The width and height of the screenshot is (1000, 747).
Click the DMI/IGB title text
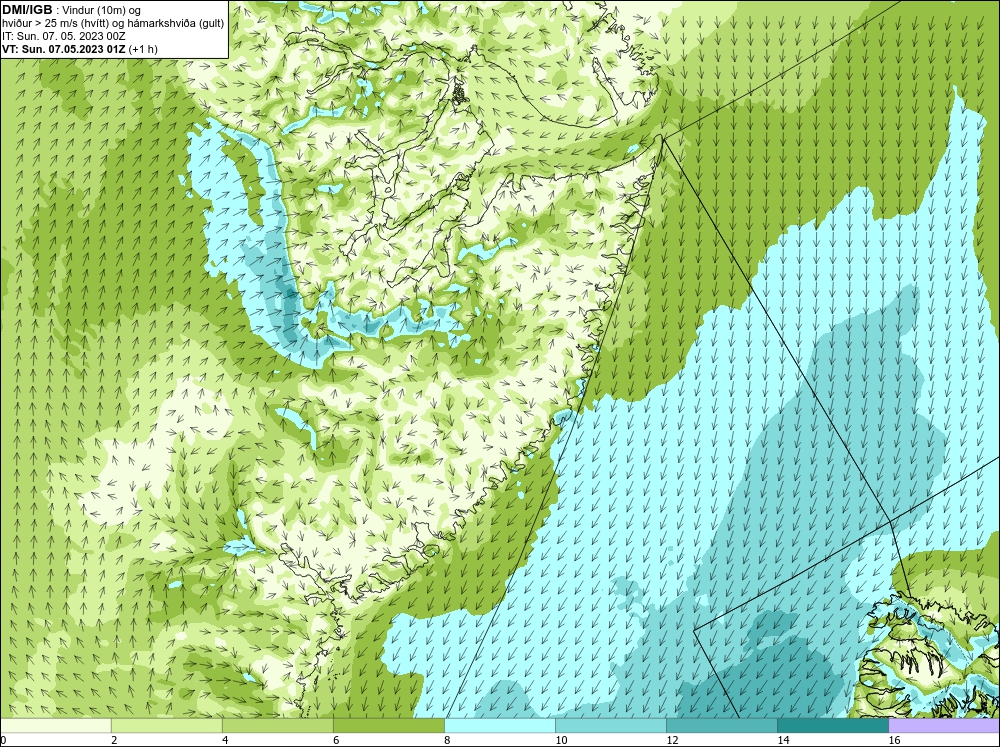coord(27,10)
